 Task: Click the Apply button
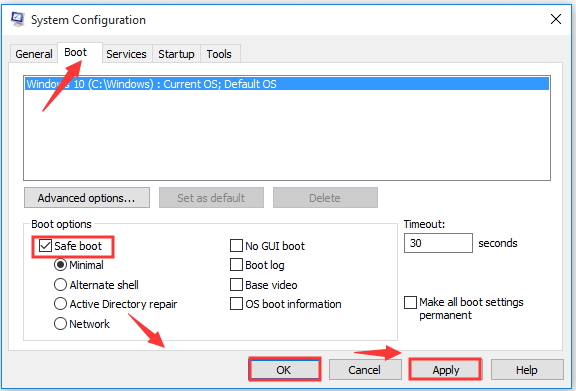(x=445, y=370)
